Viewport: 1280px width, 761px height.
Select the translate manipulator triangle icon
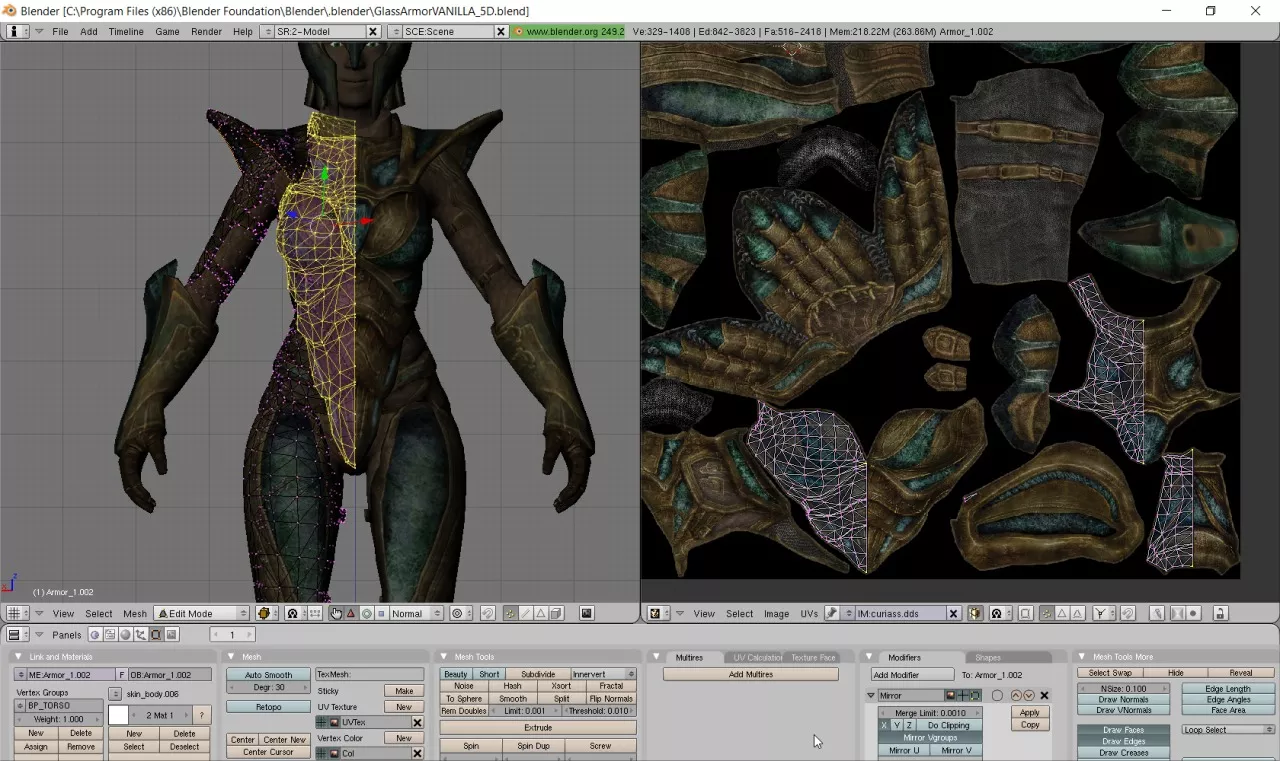(x=351, y=613)
